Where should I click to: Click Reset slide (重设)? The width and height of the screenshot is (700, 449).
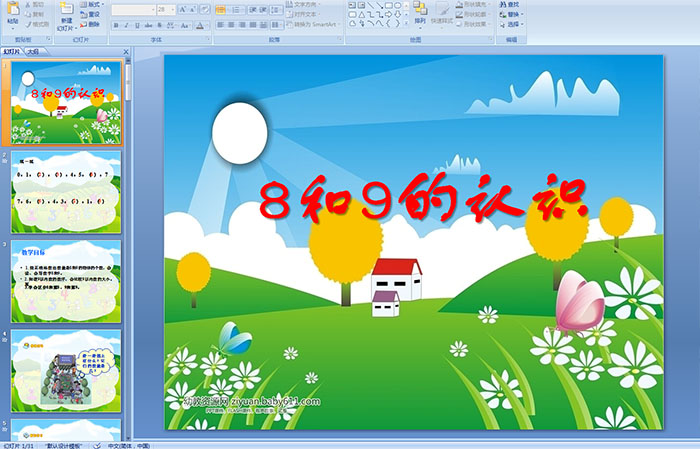90,14
